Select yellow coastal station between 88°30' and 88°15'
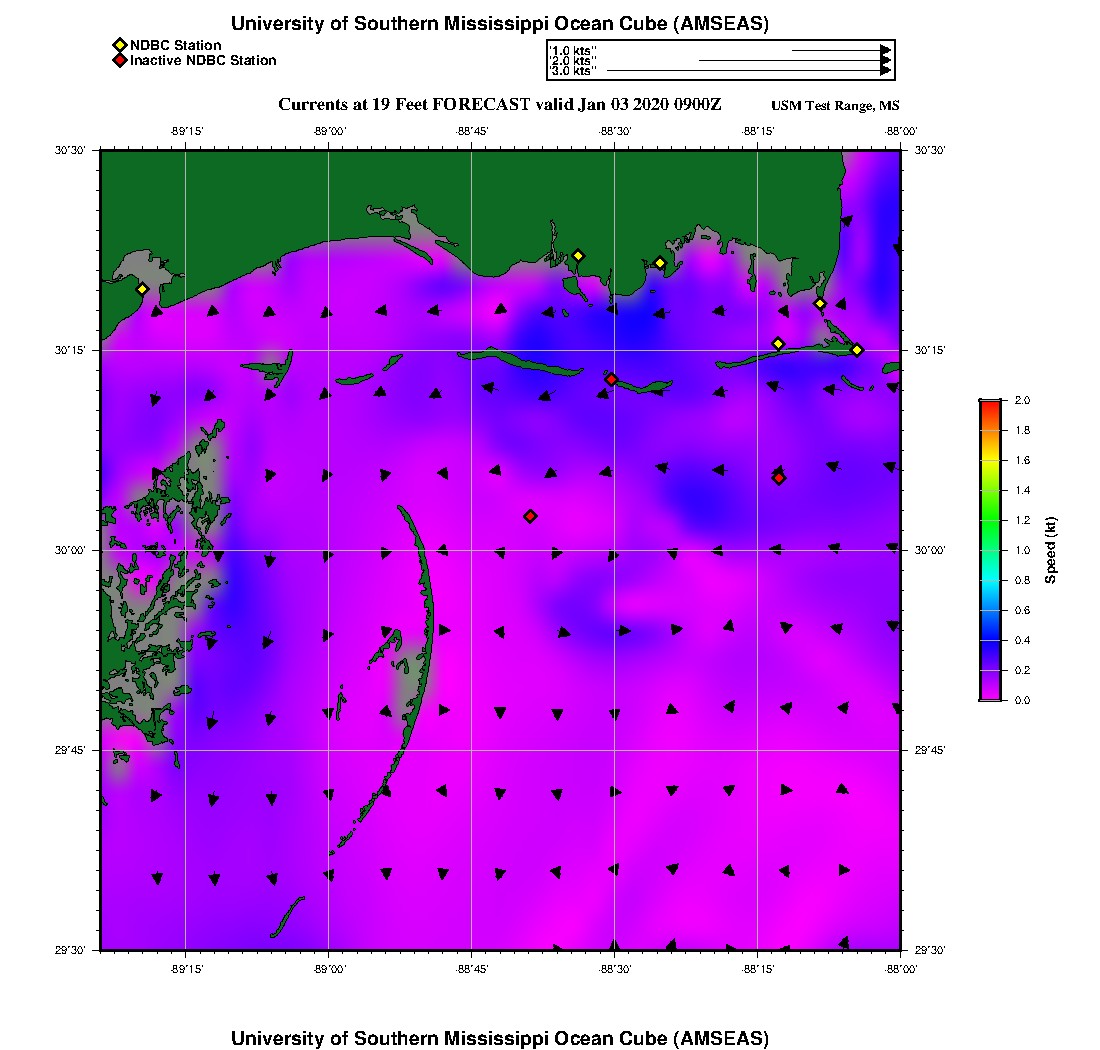Viewport: 1100px width, 1050px height. [x=660, y=263]
